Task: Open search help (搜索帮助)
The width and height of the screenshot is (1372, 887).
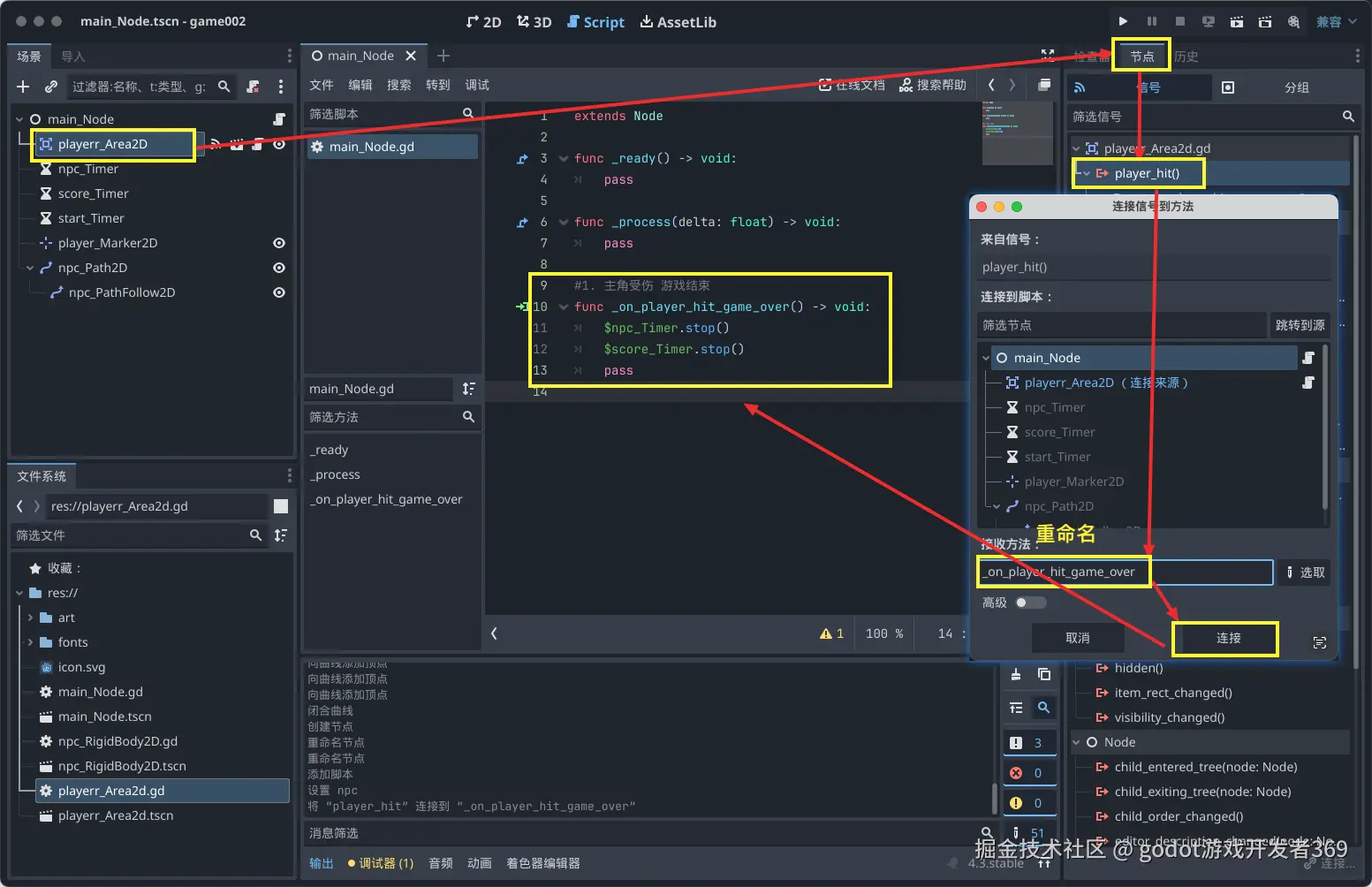Action: pos(933,85)
